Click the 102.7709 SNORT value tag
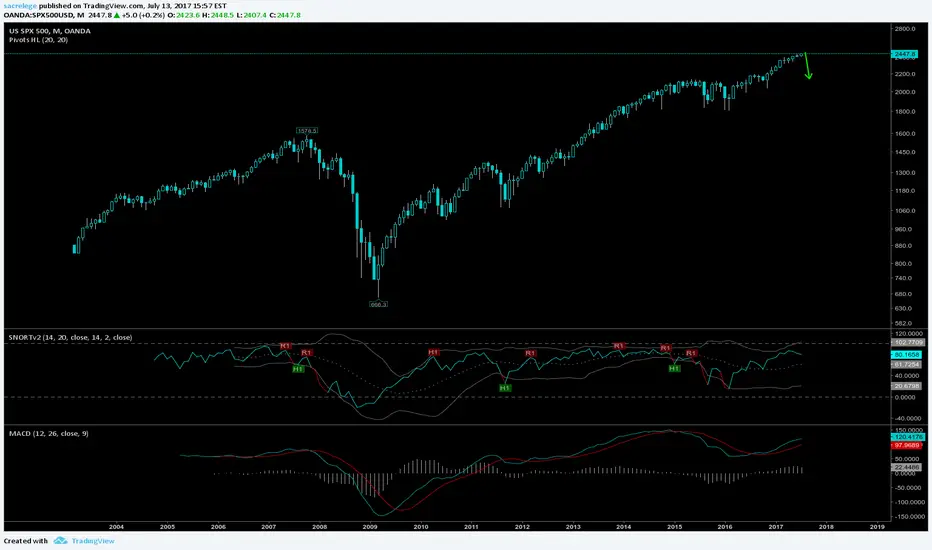This screenshot has height=550, width=932. click(908, 342)
